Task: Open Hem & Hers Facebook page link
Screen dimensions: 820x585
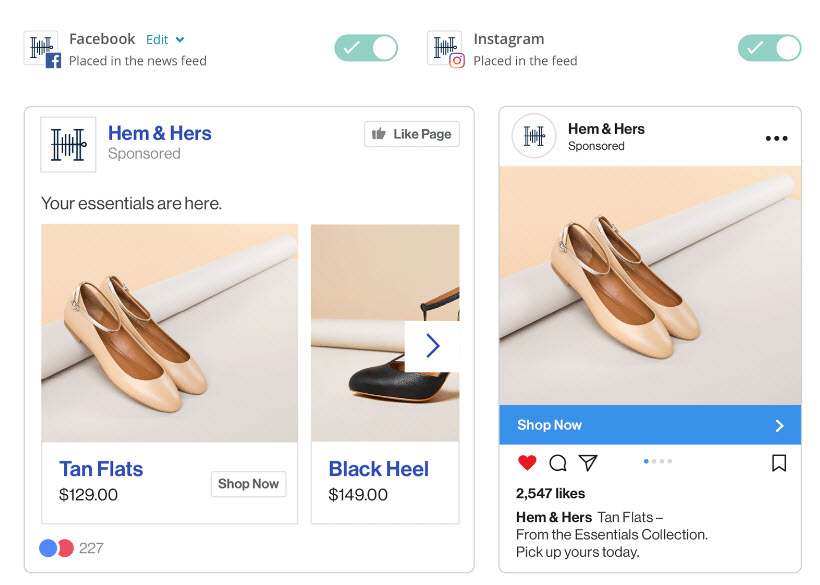Action: click(159, 133)
